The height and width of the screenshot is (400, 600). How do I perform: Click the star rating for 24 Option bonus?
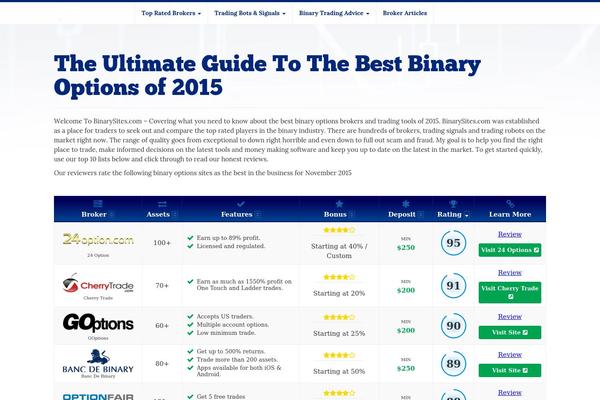pos(339,230)
